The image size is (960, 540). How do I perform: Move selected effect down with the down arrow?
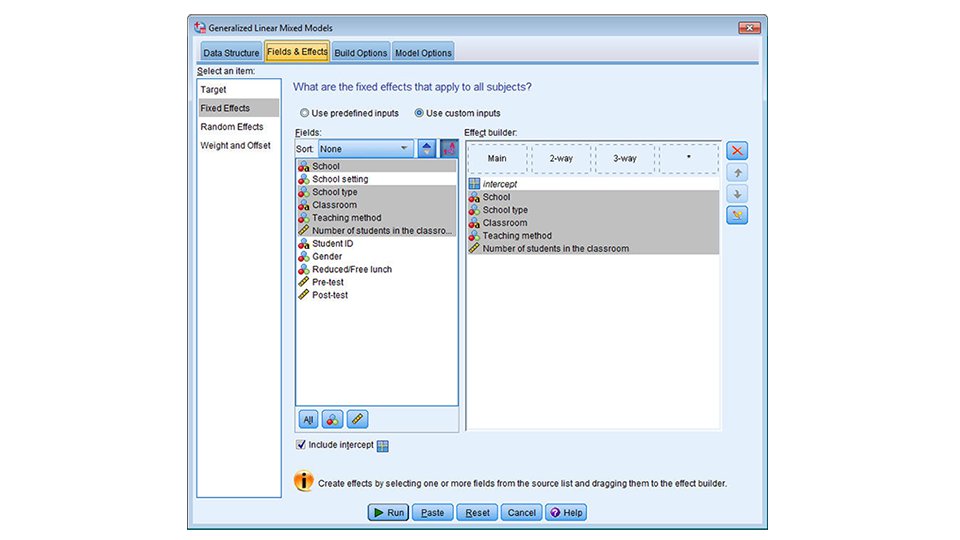[737, 194]
